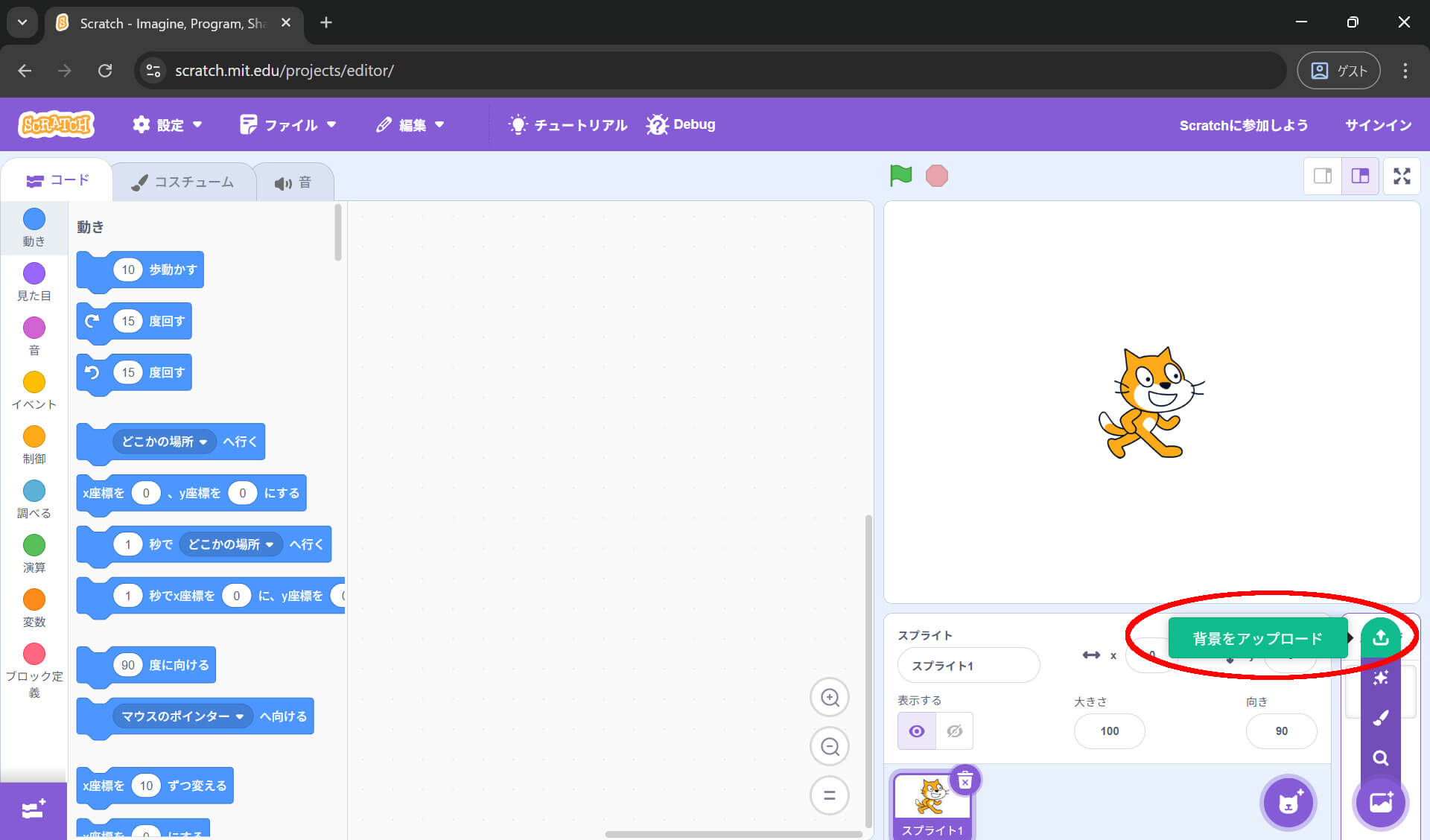Select the purple 見た目 category circle
Viewport: 1430px width, 840px height.
click(34, 274)
